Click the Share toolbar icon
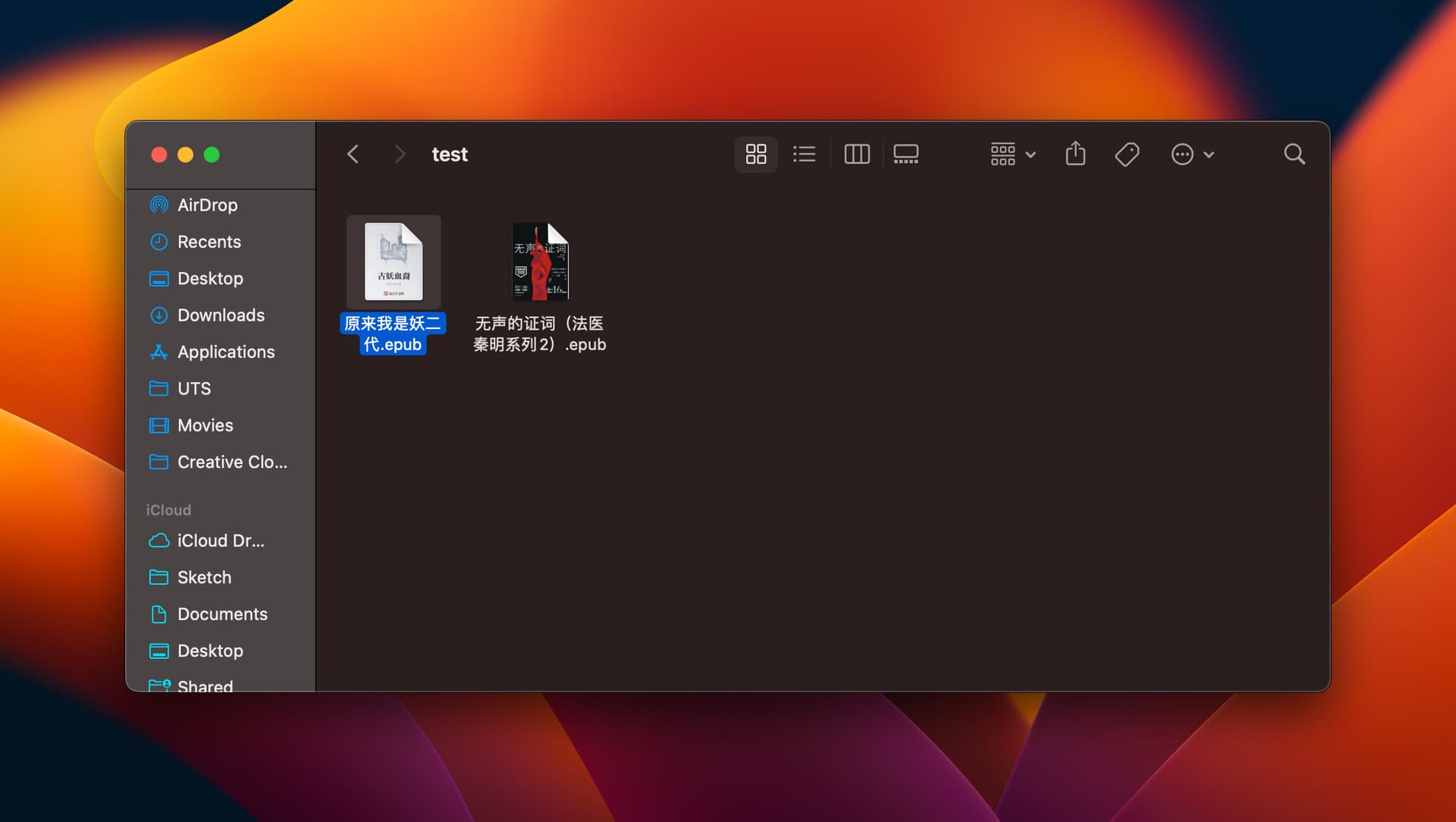The height and width of the screenshot is (822, 1456). [x=1075, y=155]
